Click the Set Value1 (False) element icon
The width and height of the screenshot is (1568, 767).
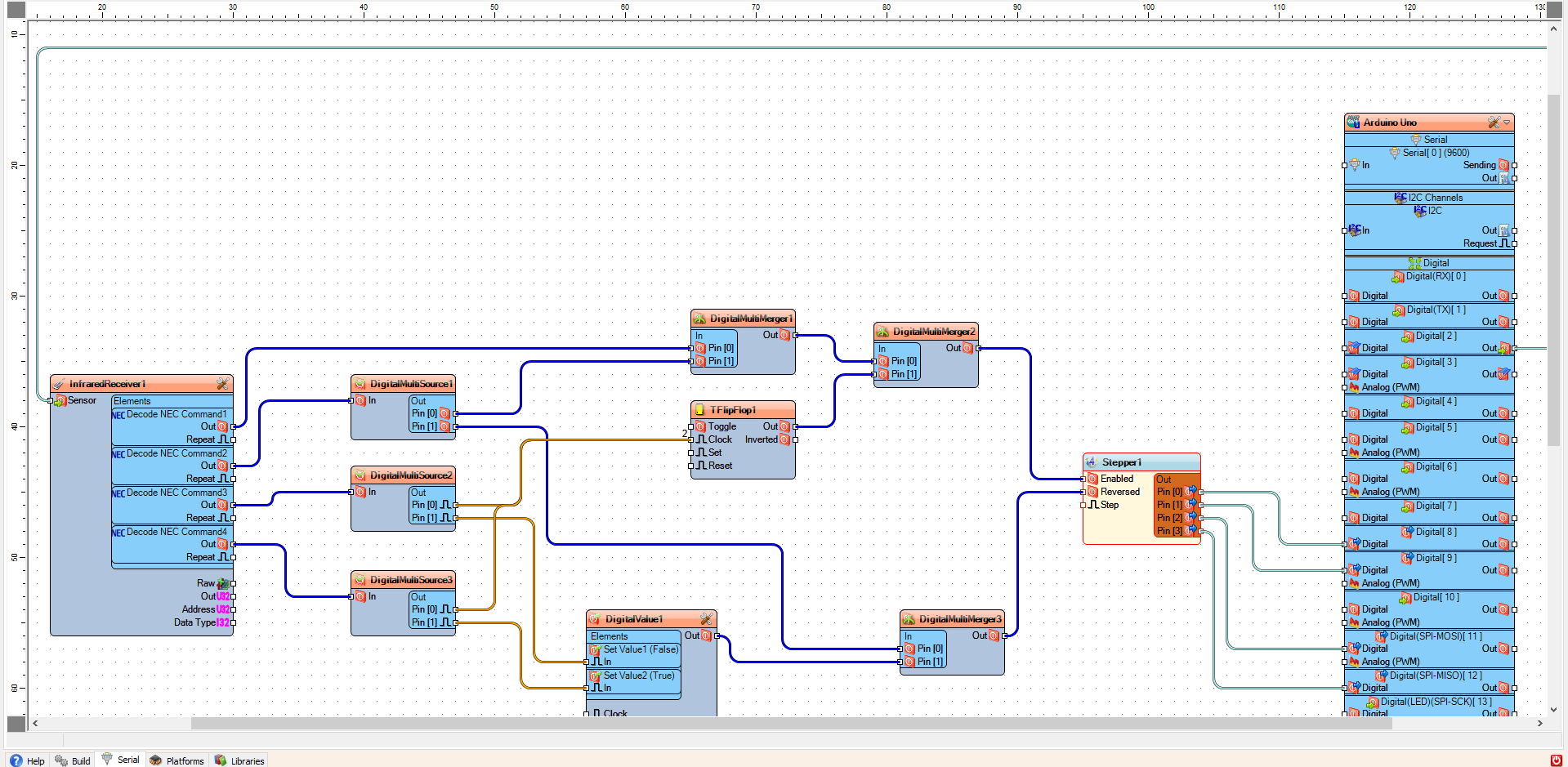click(x=596, y=650)
